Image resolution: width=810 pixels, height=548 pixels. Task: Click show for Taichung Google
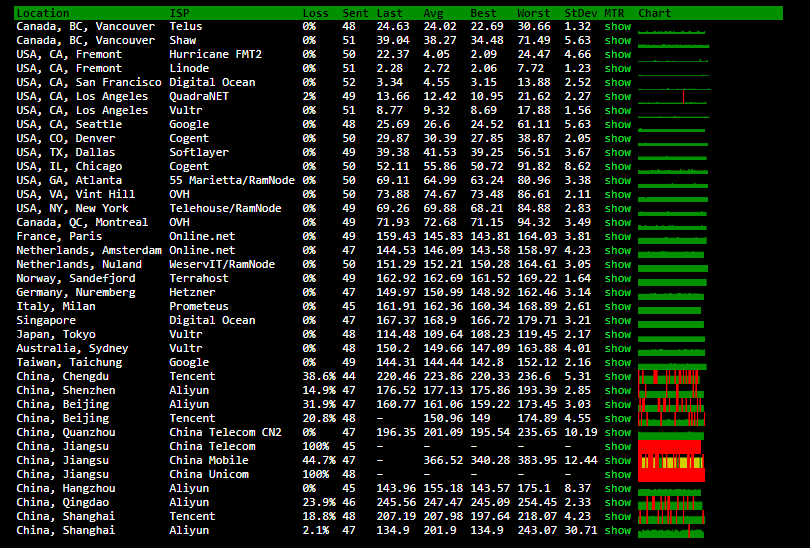coord(618,362)
